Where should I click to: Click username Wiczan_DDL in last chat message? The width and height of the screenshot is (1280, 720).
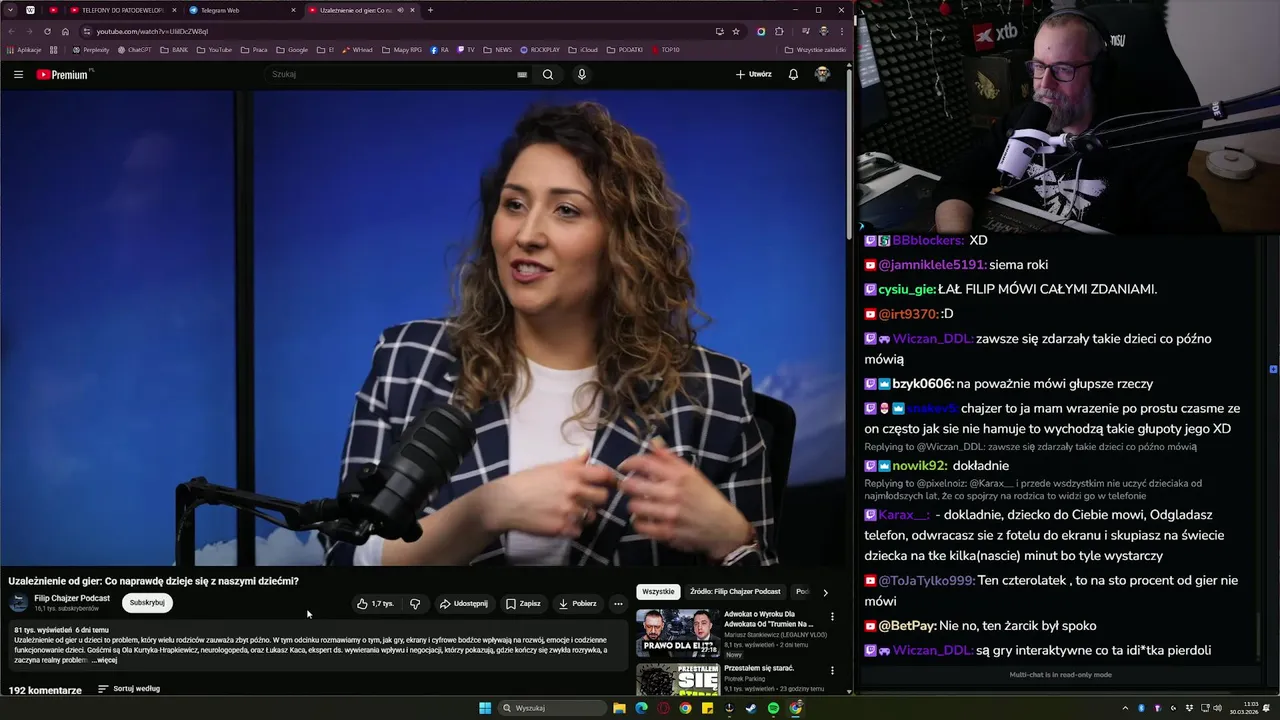pos(932,651)
